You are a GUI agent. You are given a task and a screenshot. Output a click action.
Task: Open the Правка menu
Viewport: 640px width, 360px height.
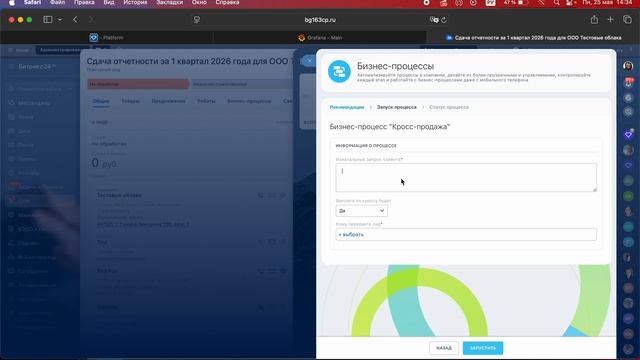point(84,2)
